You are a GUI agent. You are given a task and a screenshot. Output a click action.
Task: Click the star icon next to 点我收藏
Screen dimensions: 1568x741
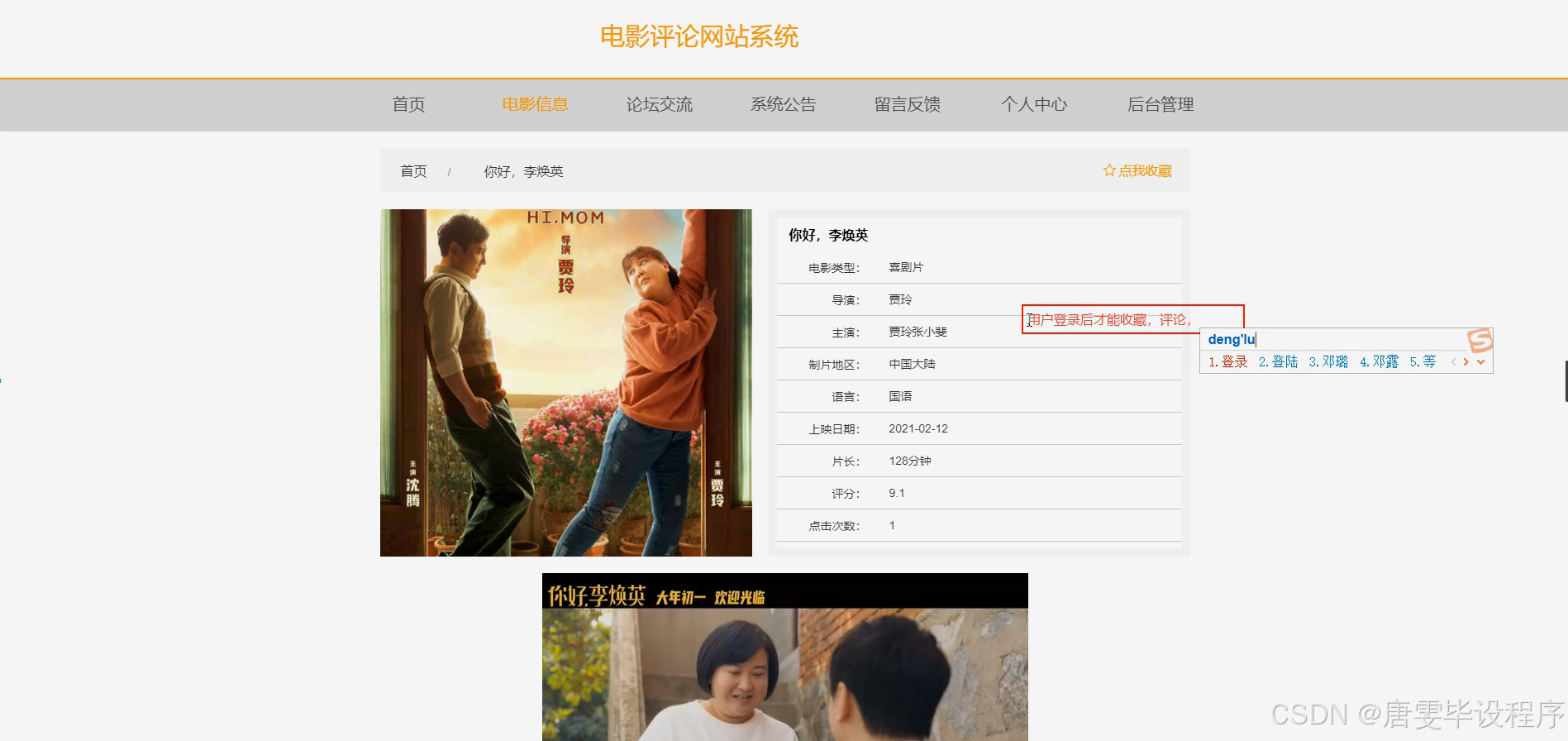click(1109, 170)
